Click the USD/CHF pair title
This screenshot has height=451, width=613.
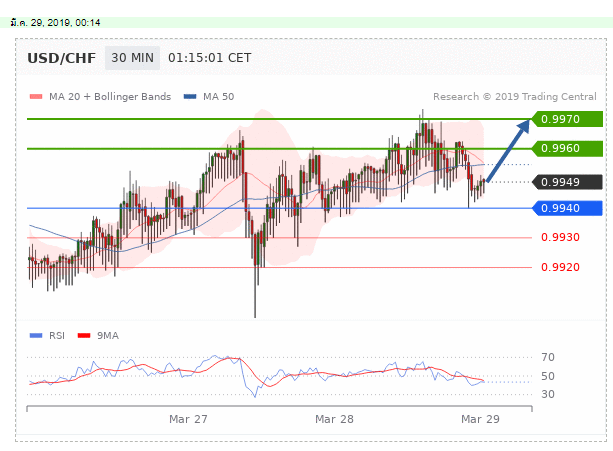tap(61, 58)
